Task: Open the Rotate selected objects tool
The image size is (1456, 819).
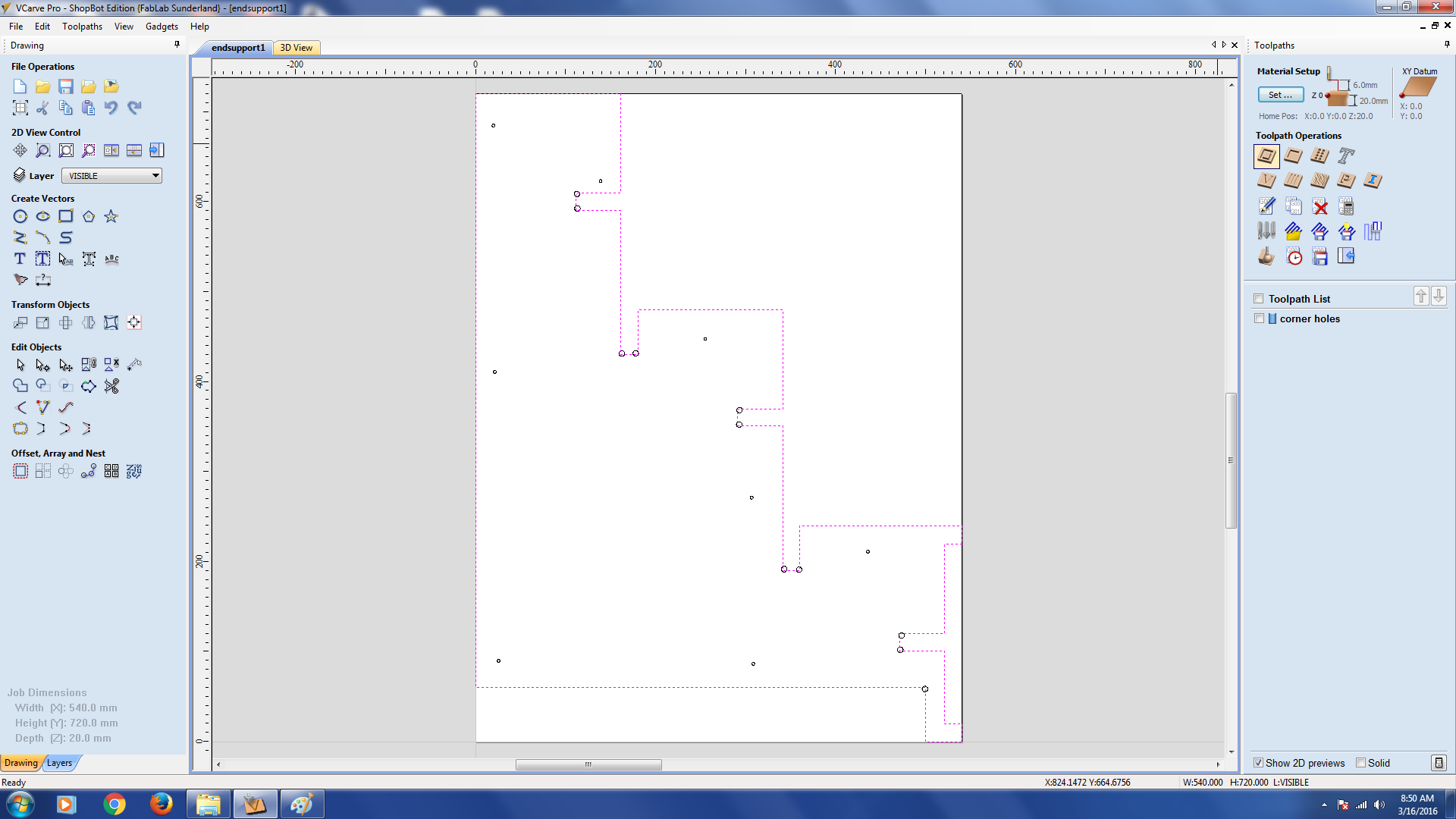Action: pyautogui.click(x=66, y=323)
